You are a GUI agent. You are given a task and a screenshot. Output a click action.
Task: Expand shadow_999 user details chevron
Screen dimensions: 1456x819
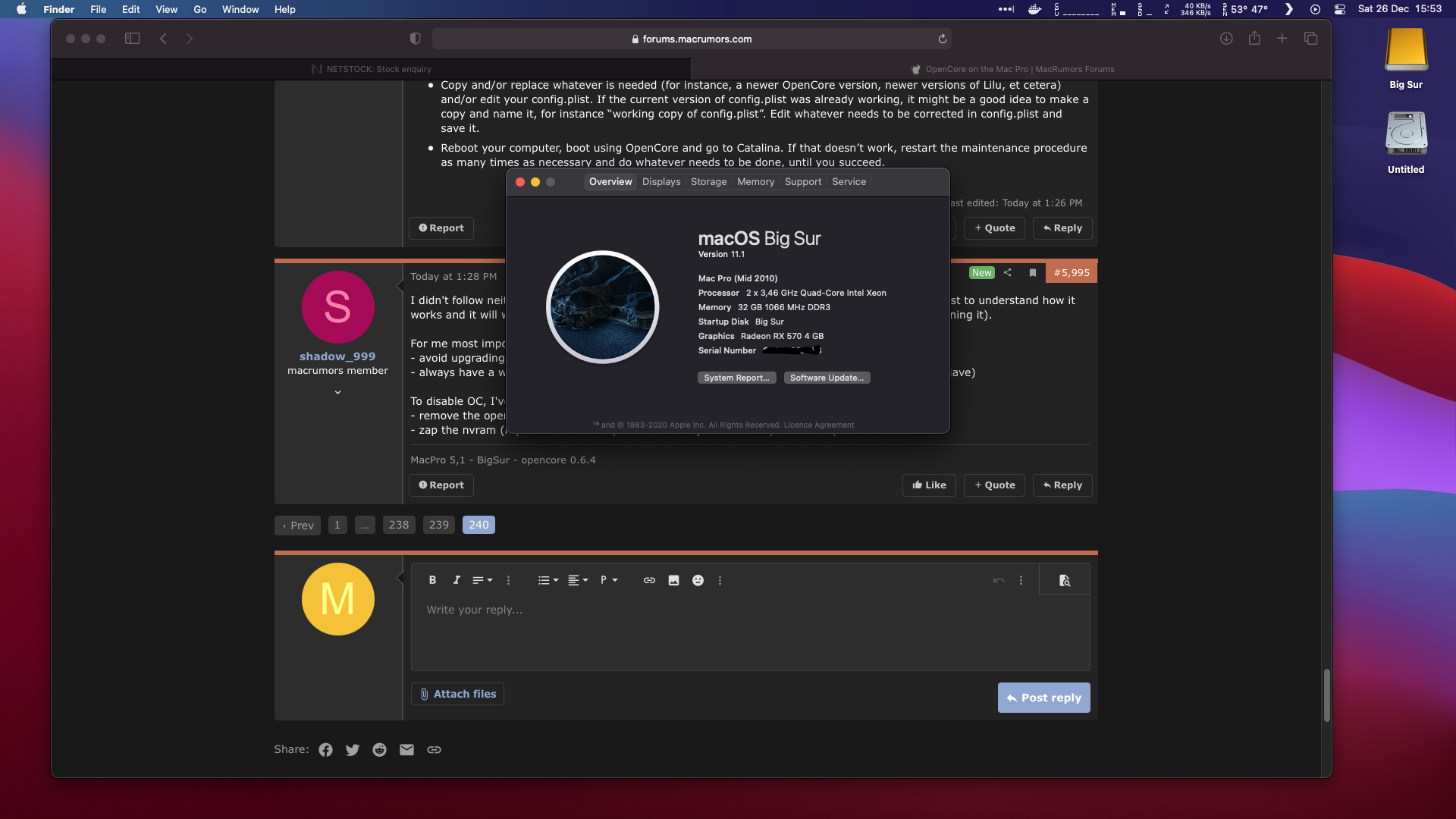point(337,392)
